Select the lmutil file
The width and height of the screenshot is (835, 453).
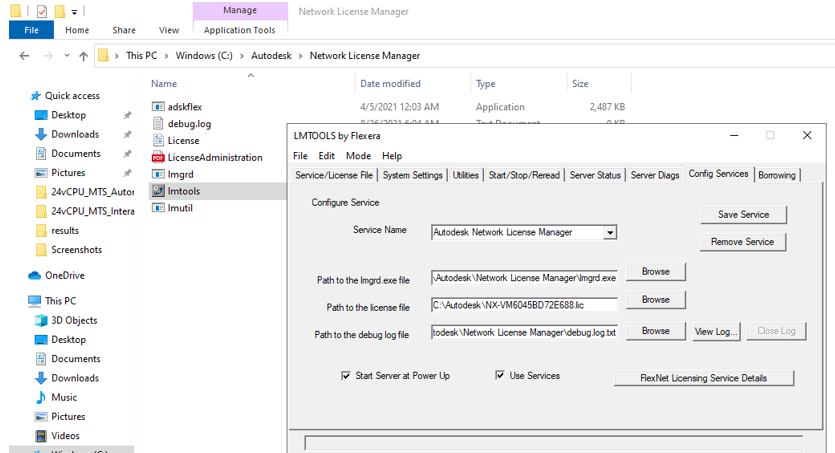point(180,208)
